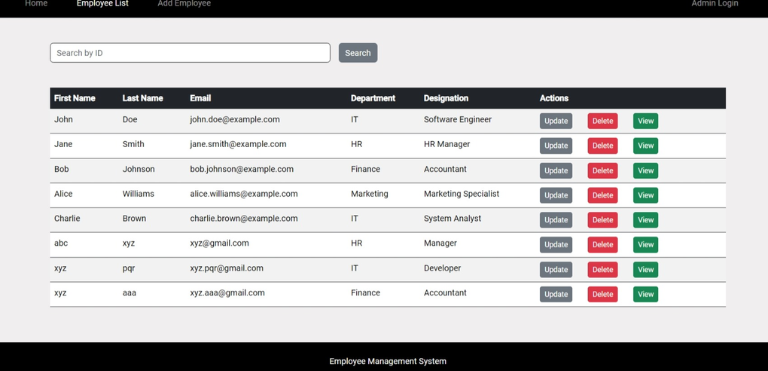
Task: Delete the xyz aaa Accountant row
Action: [602, 294]
